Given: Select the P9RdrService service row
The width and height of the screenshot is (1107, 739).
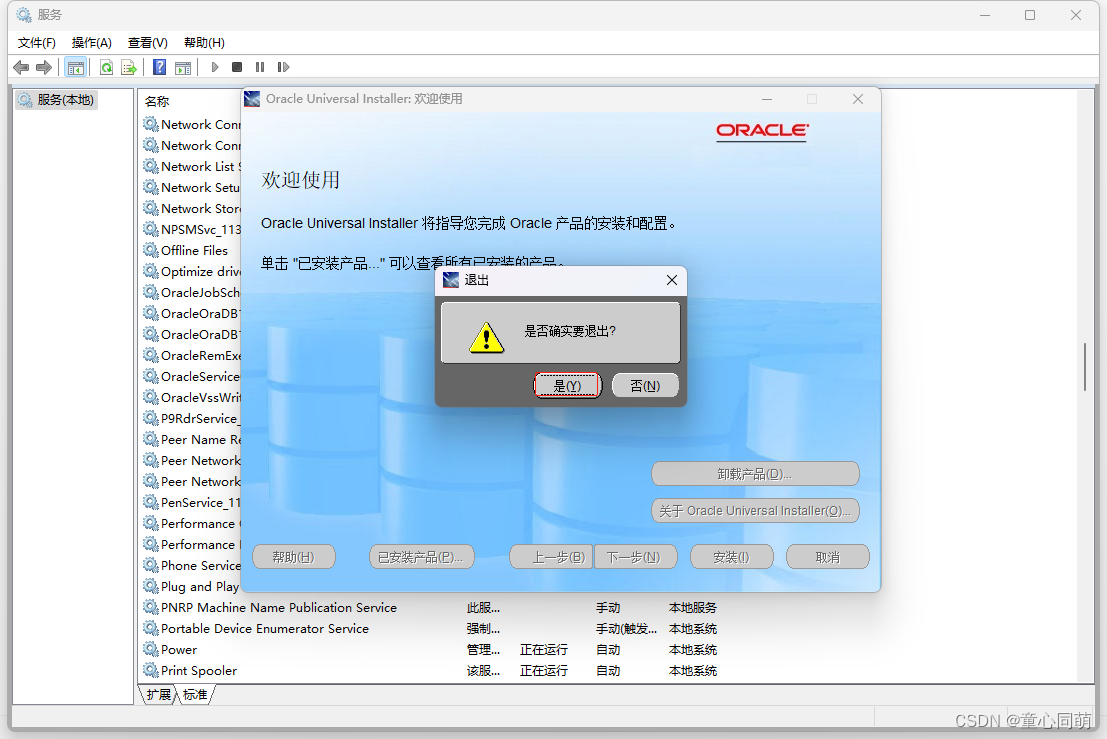Looking at the screenshot, I should click(191, 419).
